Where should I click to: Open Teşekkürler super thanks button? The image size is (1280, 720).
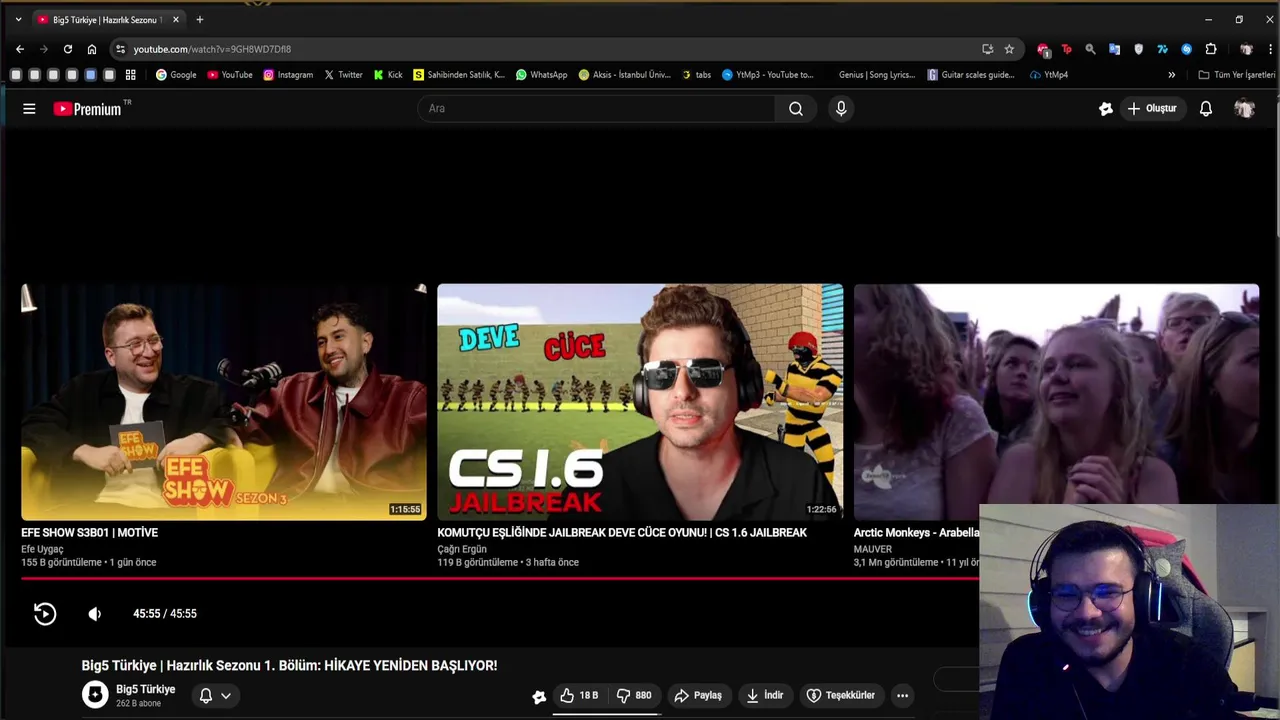pos(841,695)
